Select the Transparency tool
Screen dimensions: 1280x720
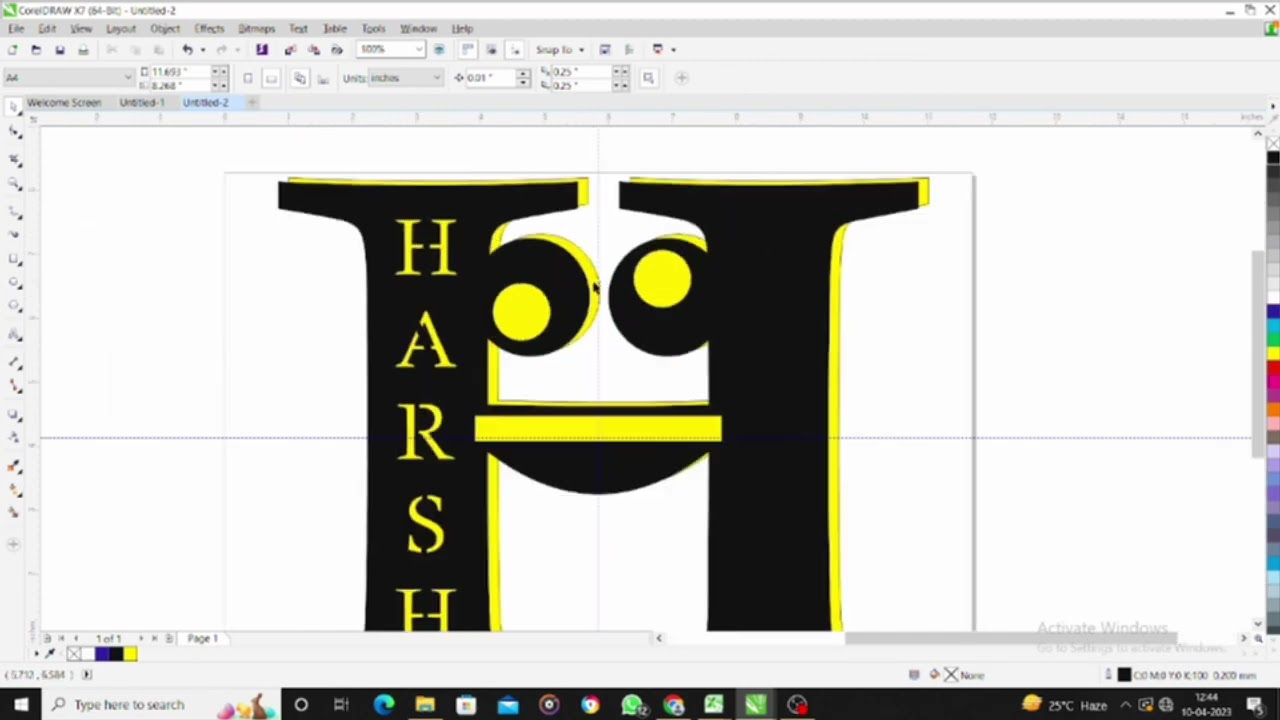coord(14,438)
